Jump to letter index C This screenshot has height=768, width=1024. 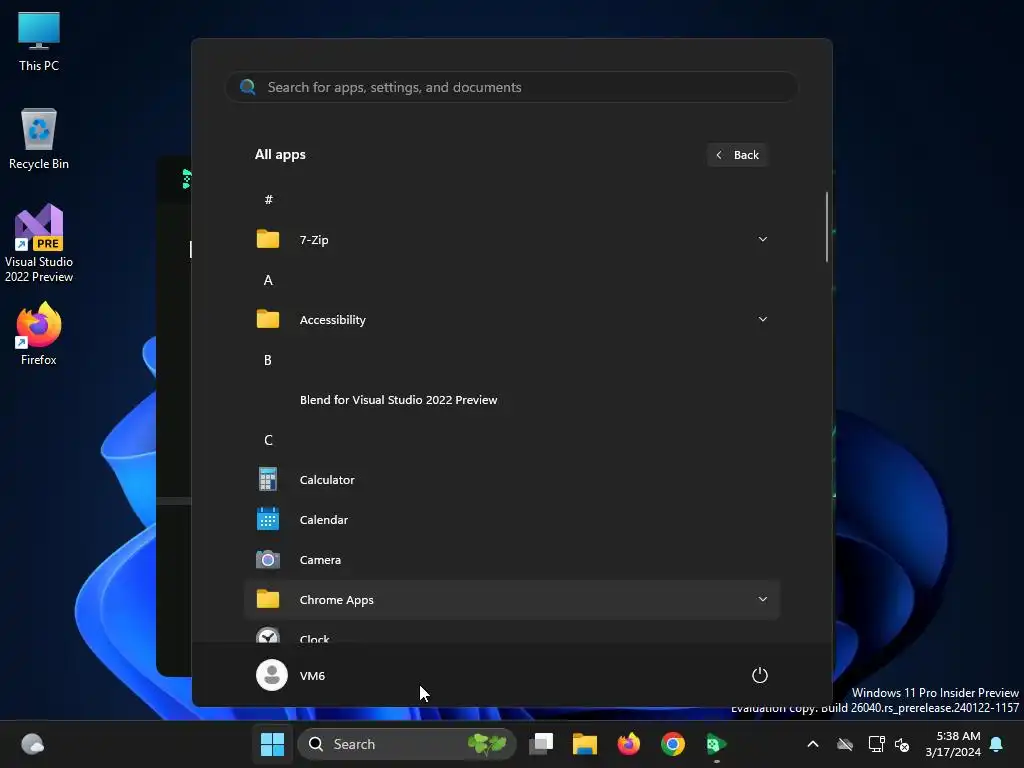(x=268, y=440)
